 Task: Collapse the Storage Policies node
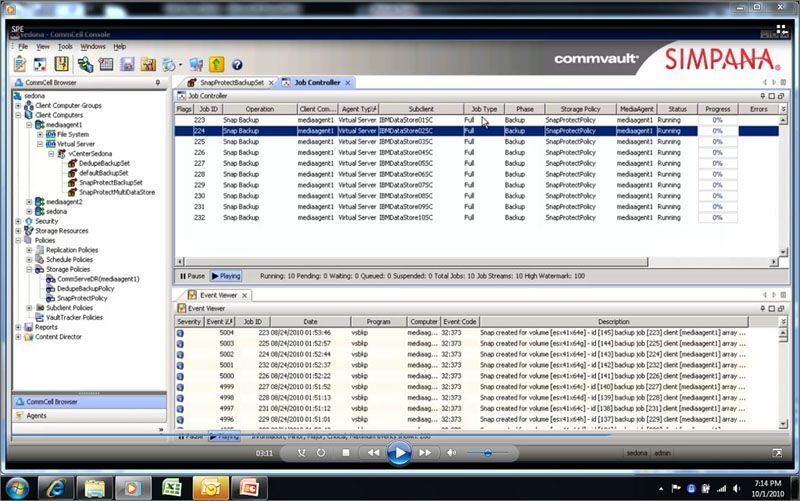(29, 269)
